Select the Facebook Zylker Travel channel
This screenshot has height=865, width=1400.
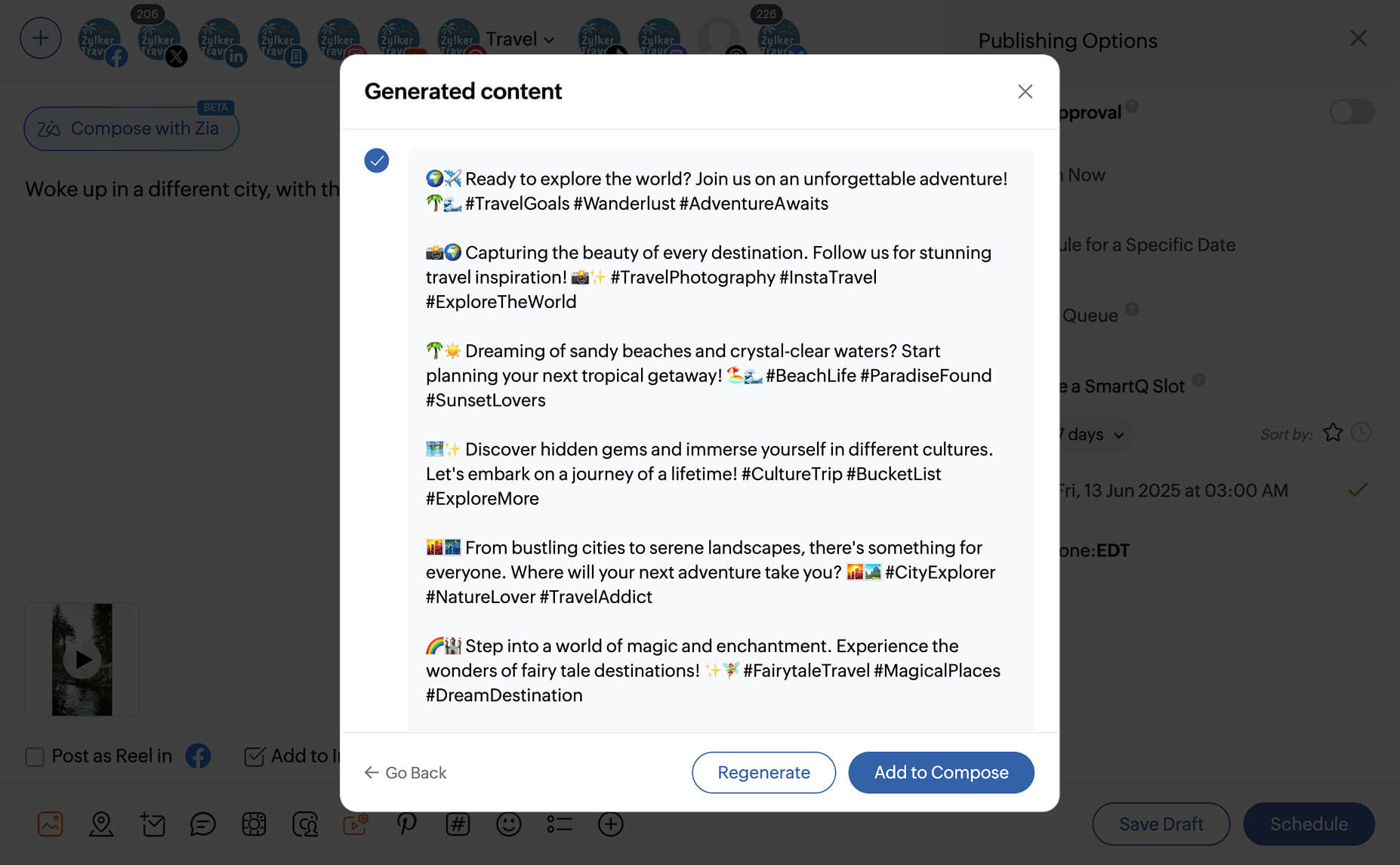[100, 41]
